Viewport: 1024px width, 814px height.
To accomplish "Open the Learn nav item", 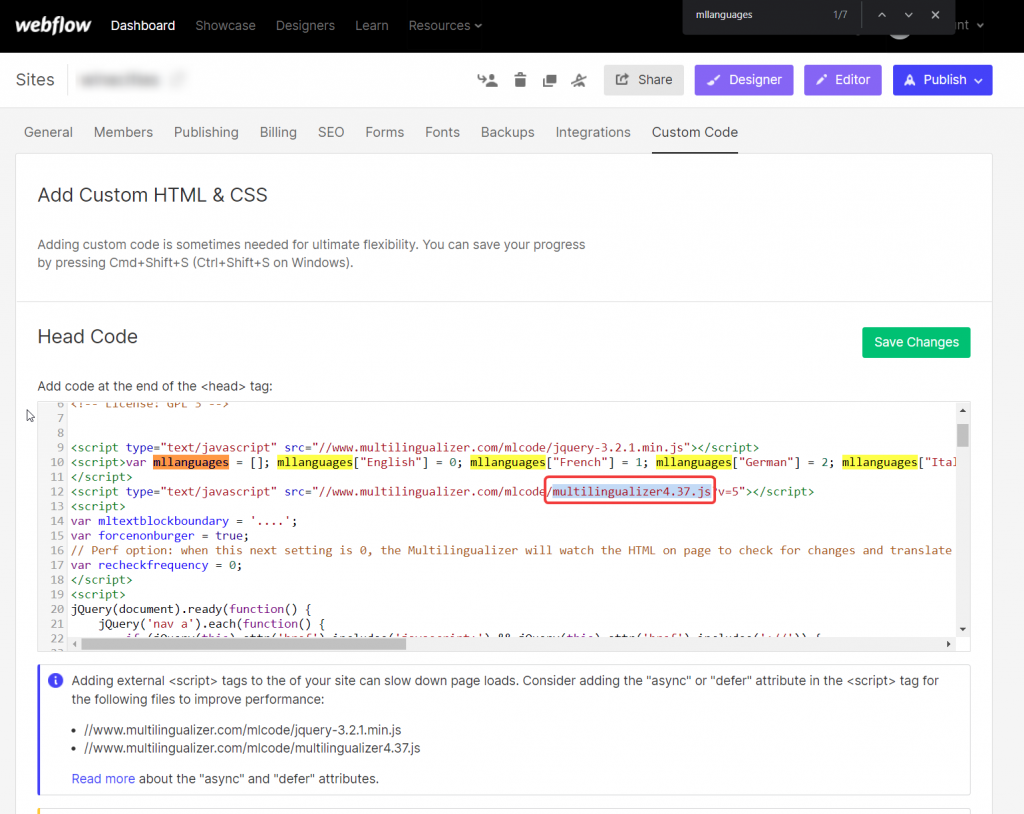I will tap(372, 25).
